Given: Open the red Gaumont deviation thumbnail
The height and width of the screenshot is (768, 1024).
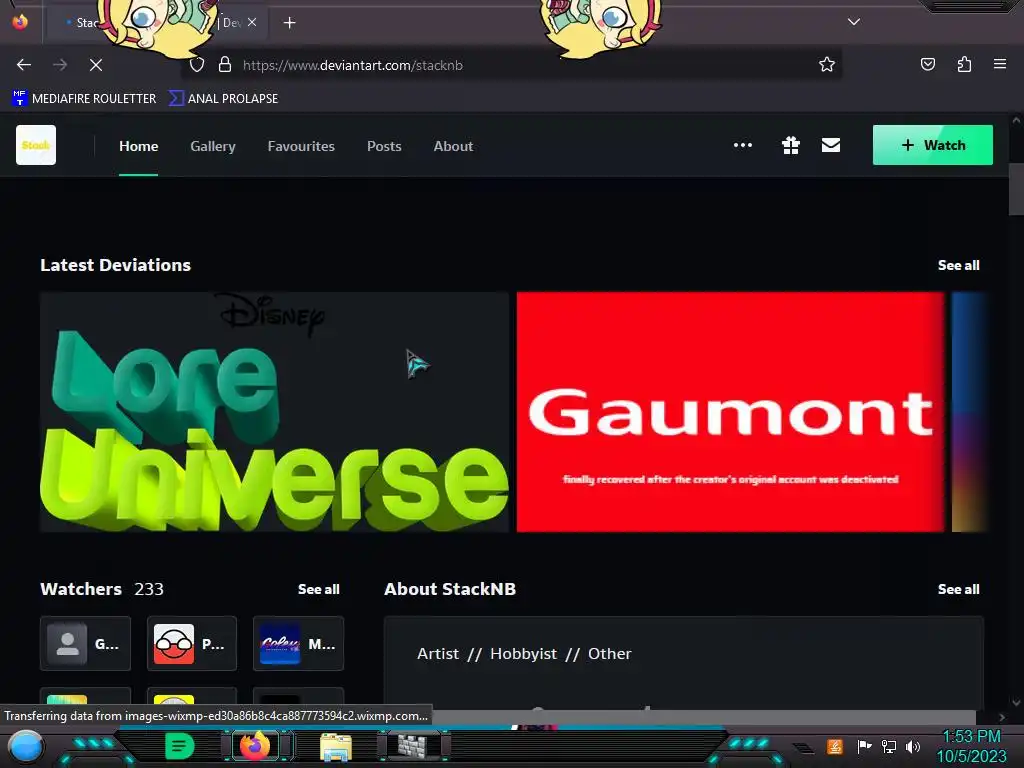Looking at the screenshot, I should pos(730,411).
